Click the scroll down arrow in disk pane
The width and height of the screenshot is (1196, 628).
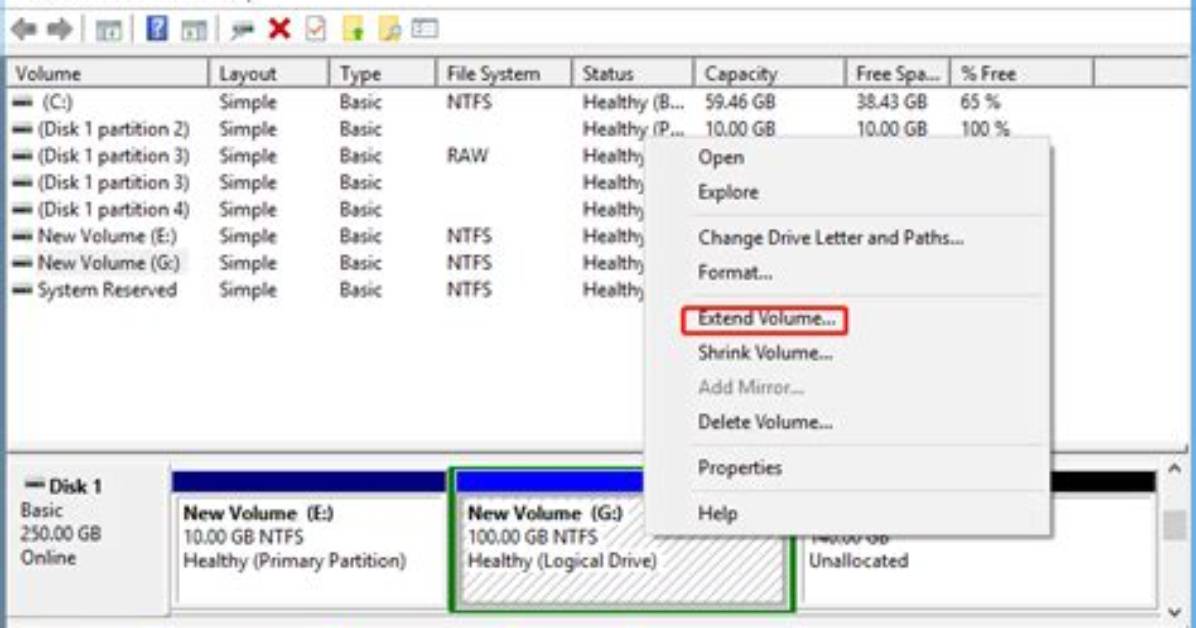pyautogui.click(x=1175, y=613)
